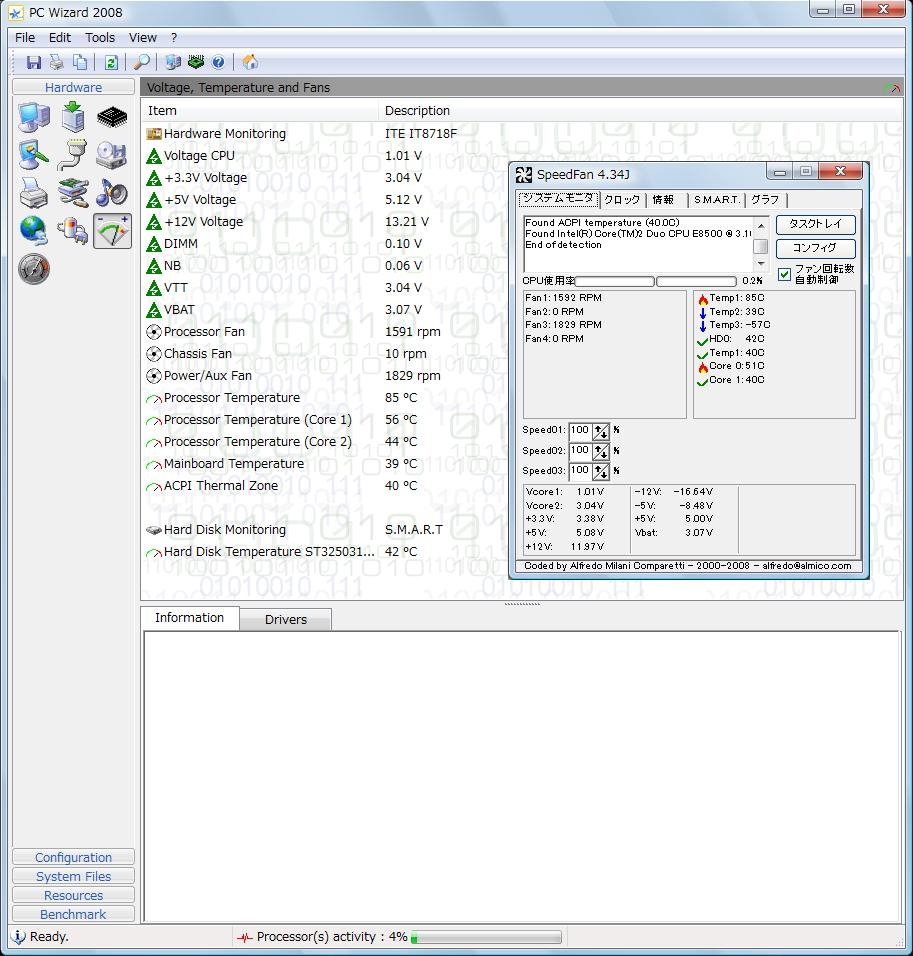
Task: Click the コンフィグ button in SpeedFan
Action: pyautogui.click(x=815, y=248)
